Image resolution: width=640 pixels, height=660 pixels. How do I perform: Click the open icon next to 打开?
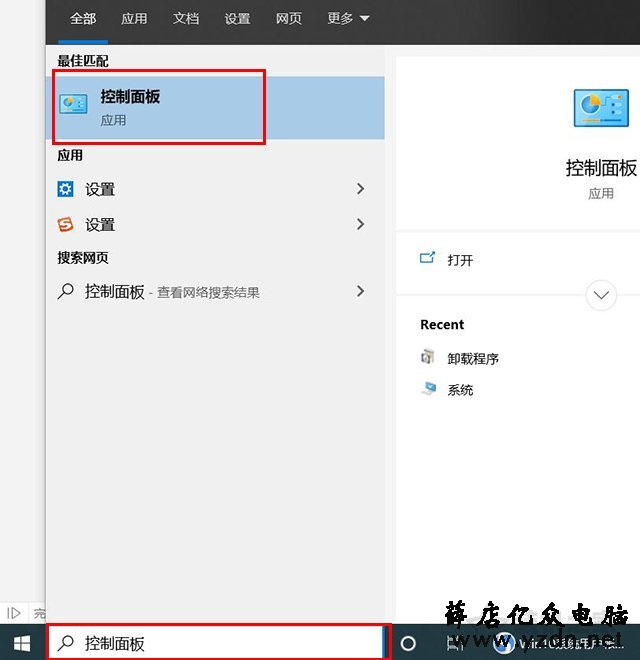(x=427, y=257)
